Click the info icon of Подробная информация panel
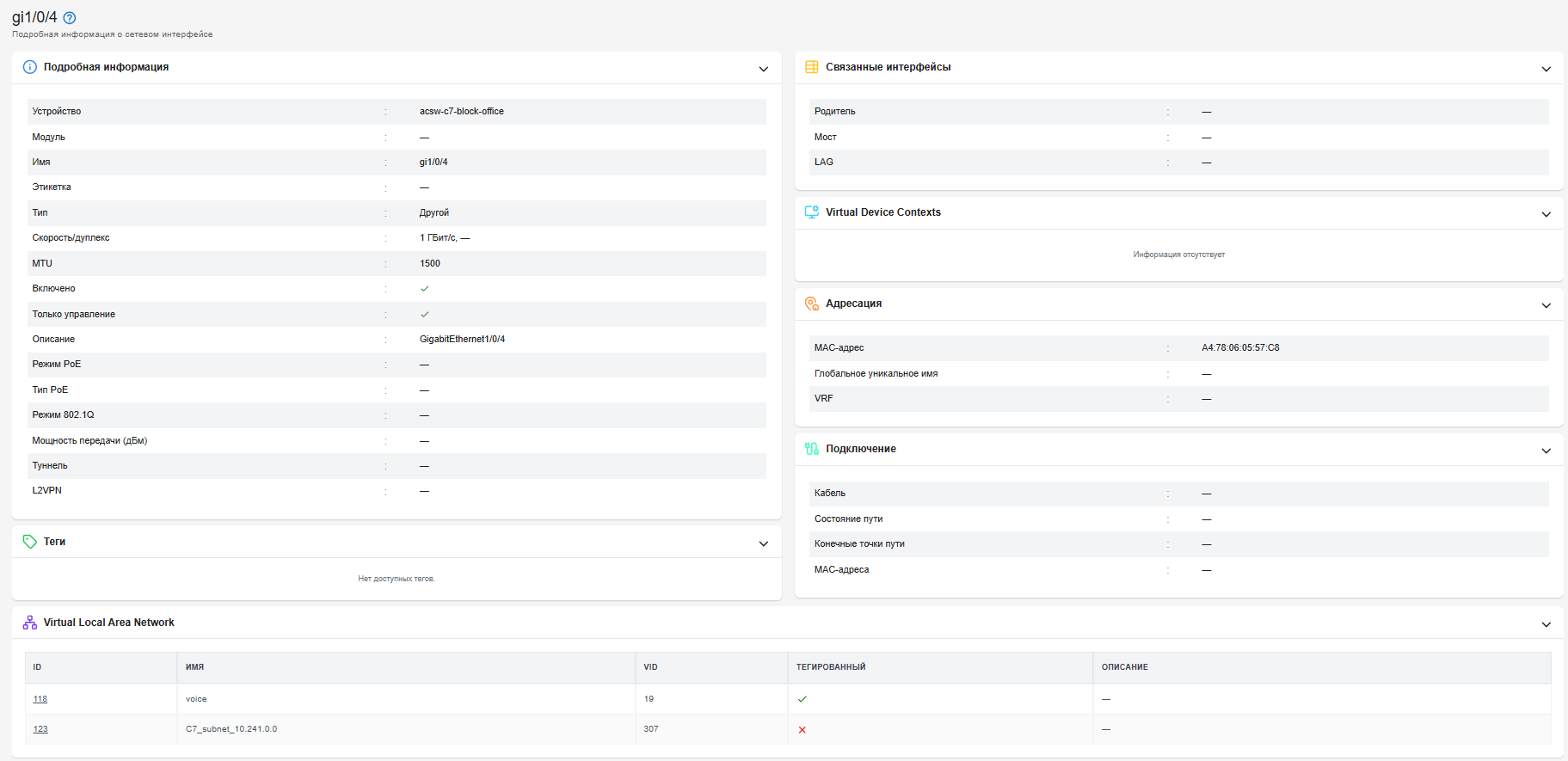Screen dimensions: 1568x761 (30, 67)
